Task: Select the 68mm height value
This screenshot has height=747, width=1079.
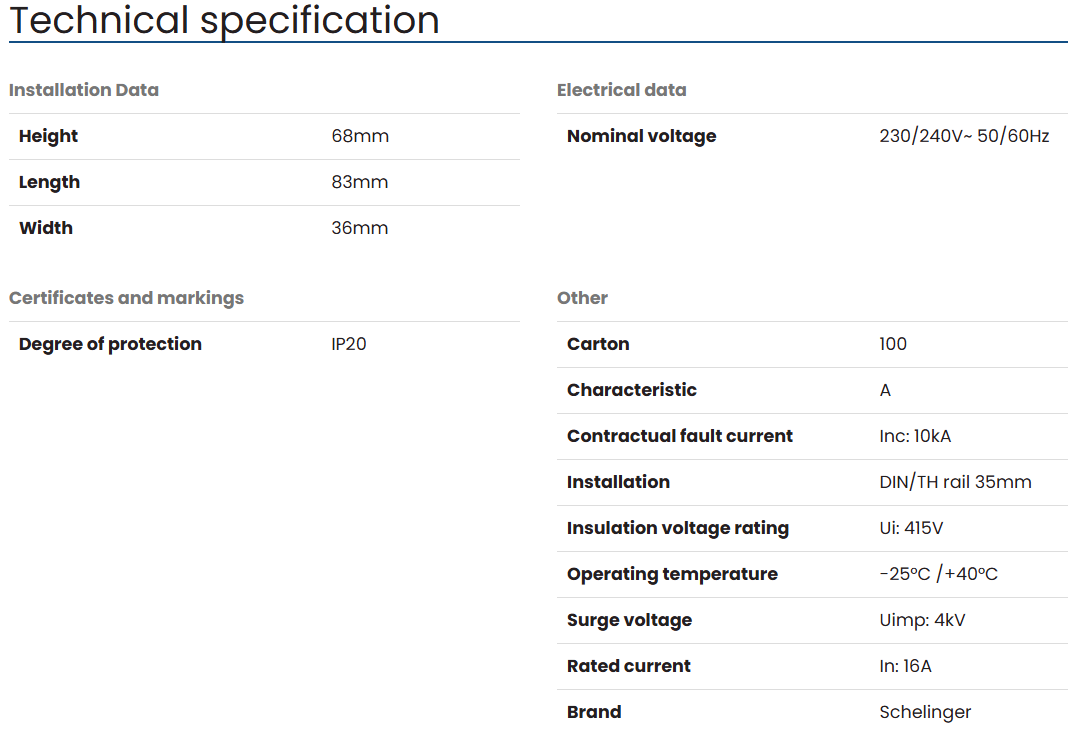Action: (x=360, y=136)
